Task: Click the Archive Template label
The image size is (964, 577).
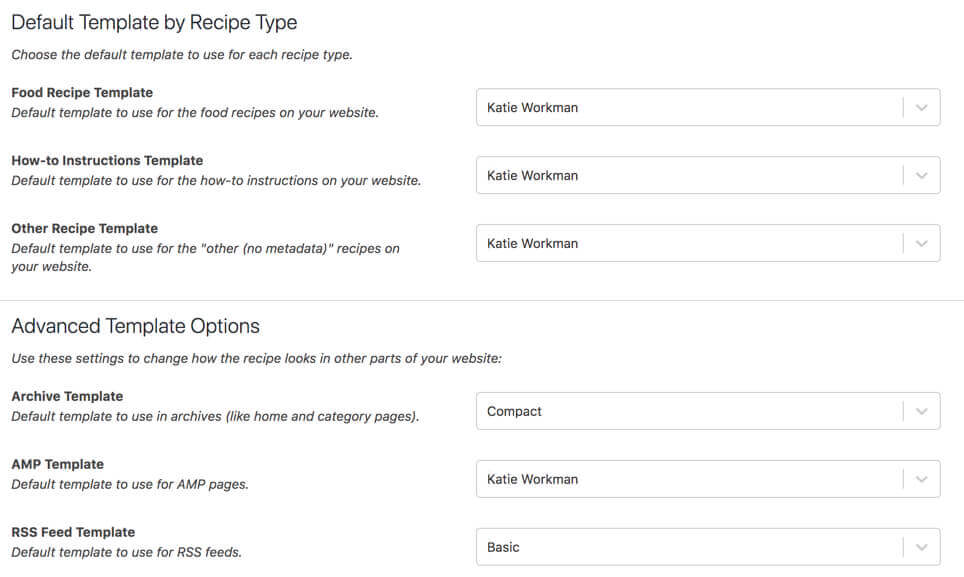Action: click(67, 396)
